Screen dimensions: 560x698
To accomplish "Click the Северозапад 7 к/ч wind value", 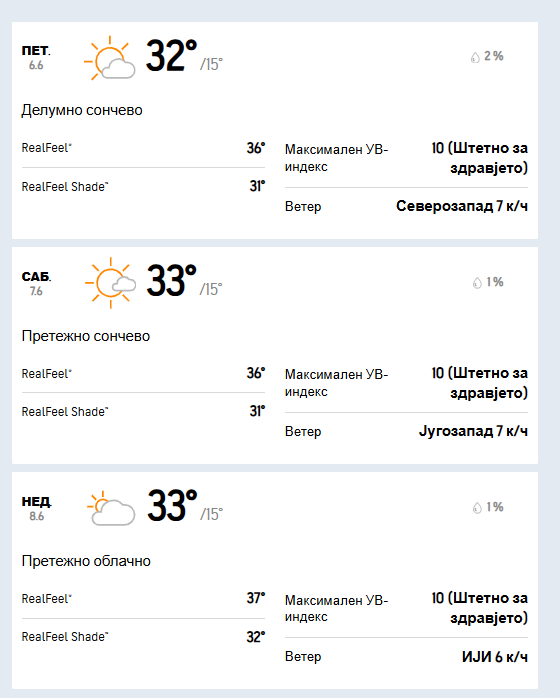I will (462, 206).
